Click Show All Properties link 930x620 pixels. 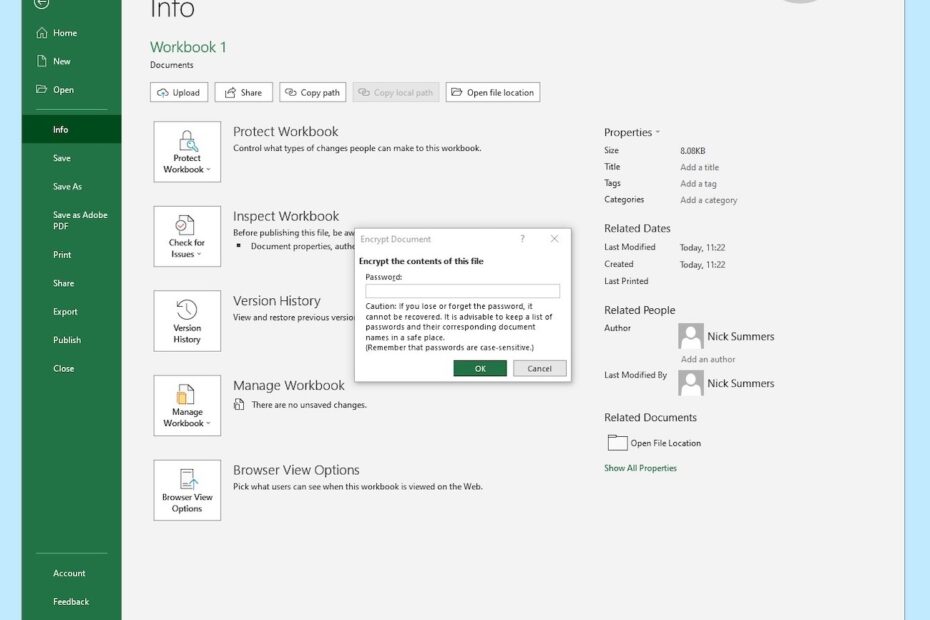click(641, 468)
